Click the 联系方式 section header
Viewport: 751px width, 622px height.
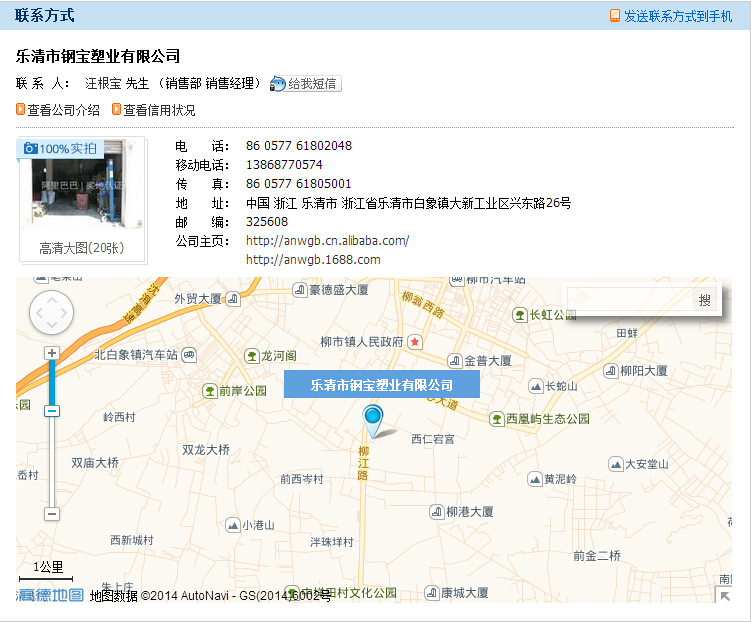[x=45, y=15]
